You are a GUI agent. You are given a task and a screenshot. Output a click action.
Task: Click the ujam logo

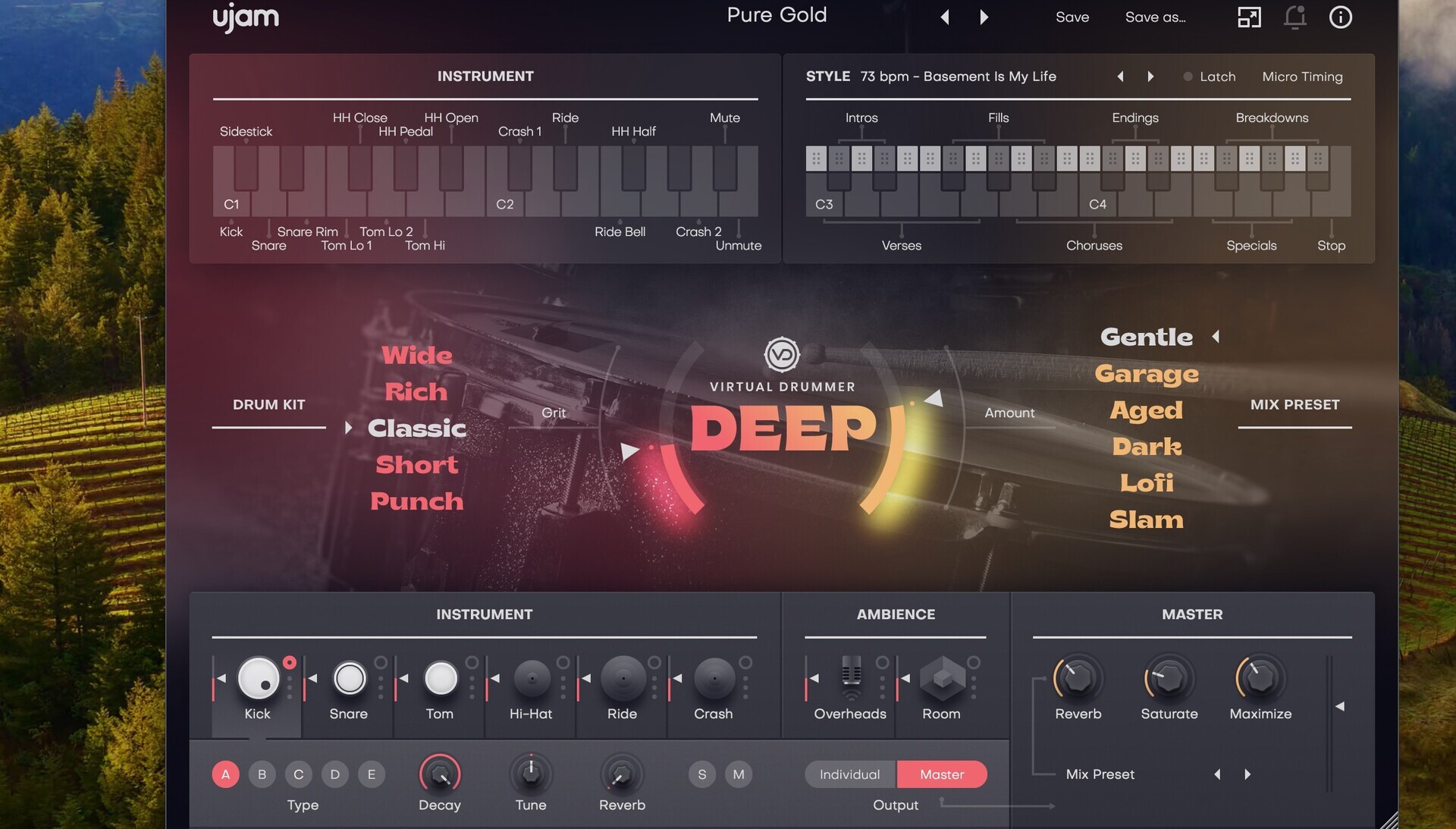pyautogui.click(x=246, y=17)
